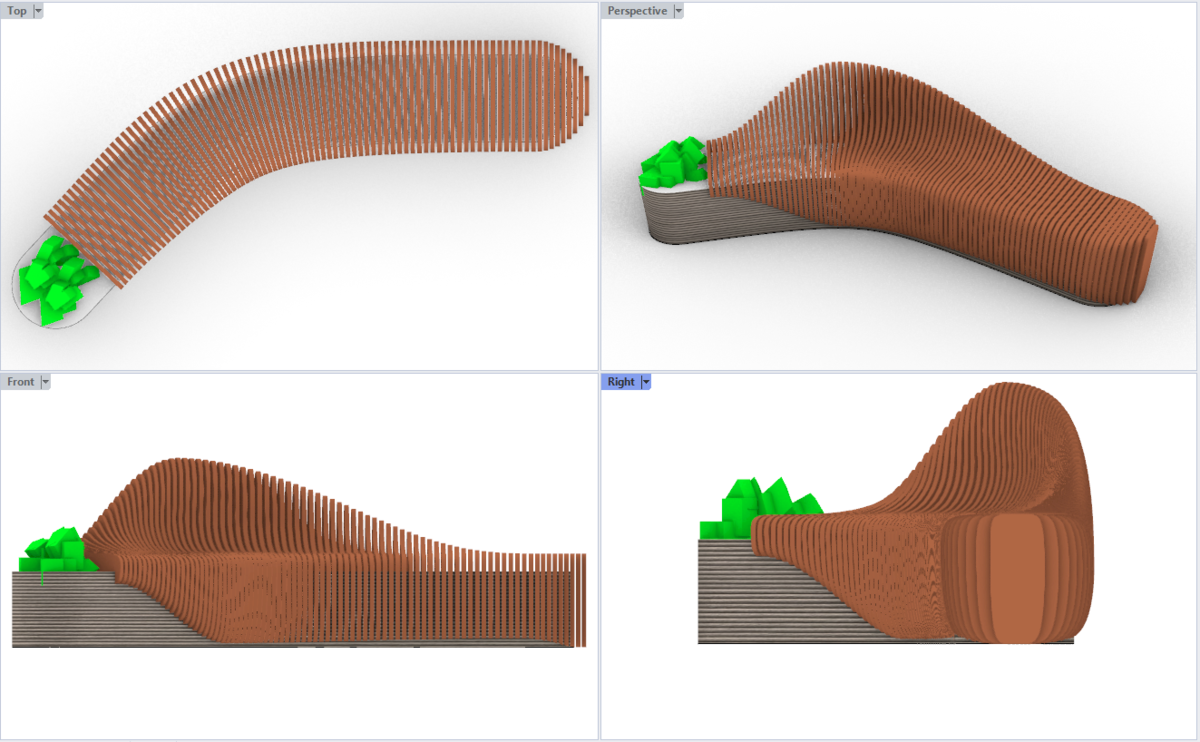Open the Top viewport dropdown arrow
Viewport: 1200px width, 742px height.
(38, 11)
